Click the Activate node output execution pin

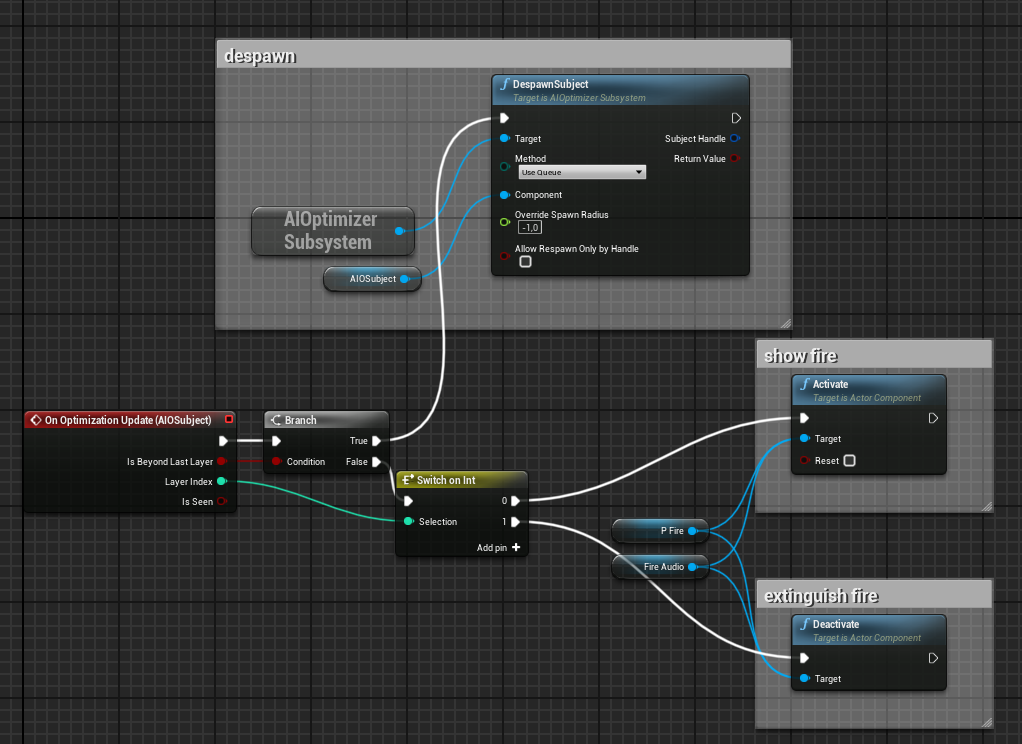933,419
